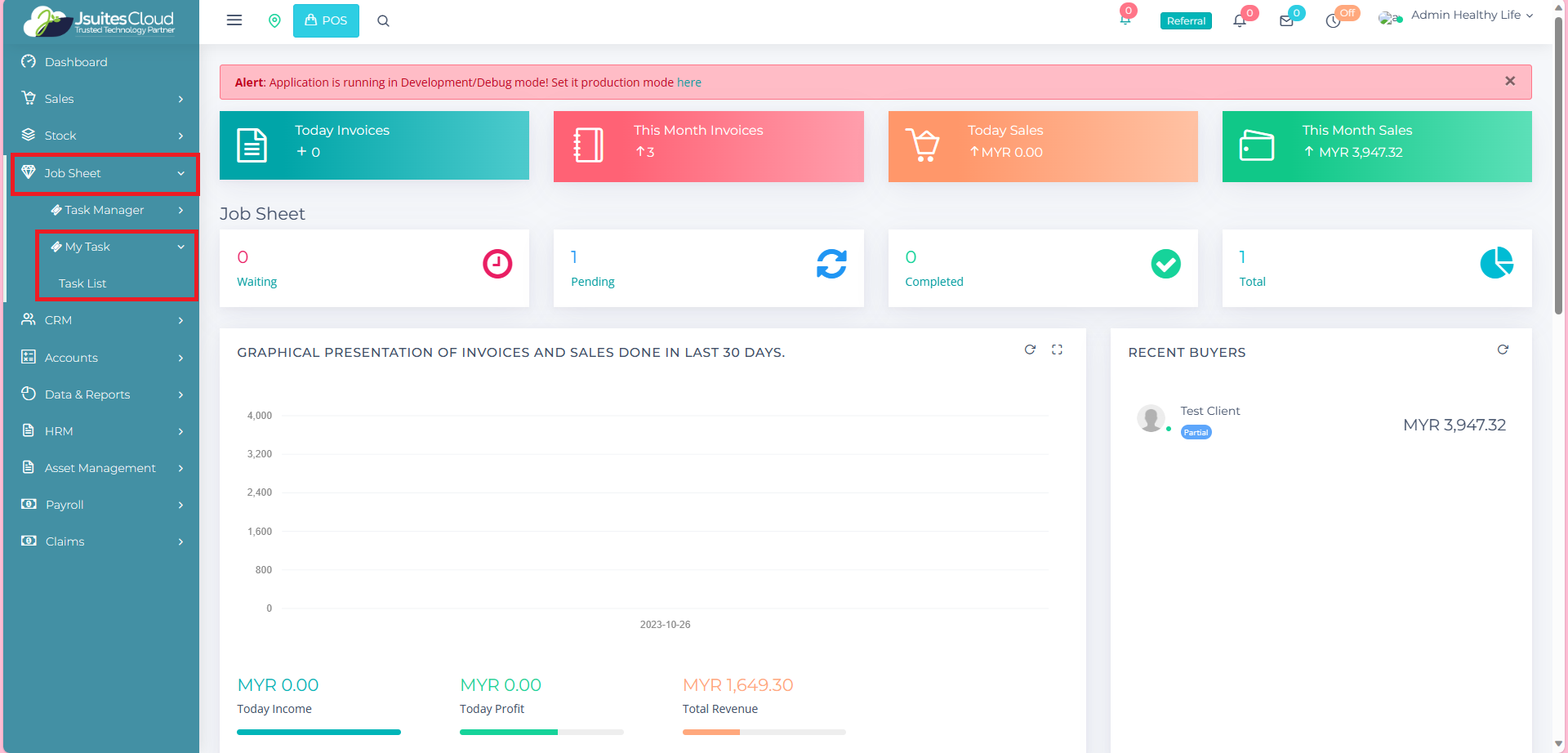Click the hamburger menu icon
Screen dimensions: 1568x753
coord(234,20)
